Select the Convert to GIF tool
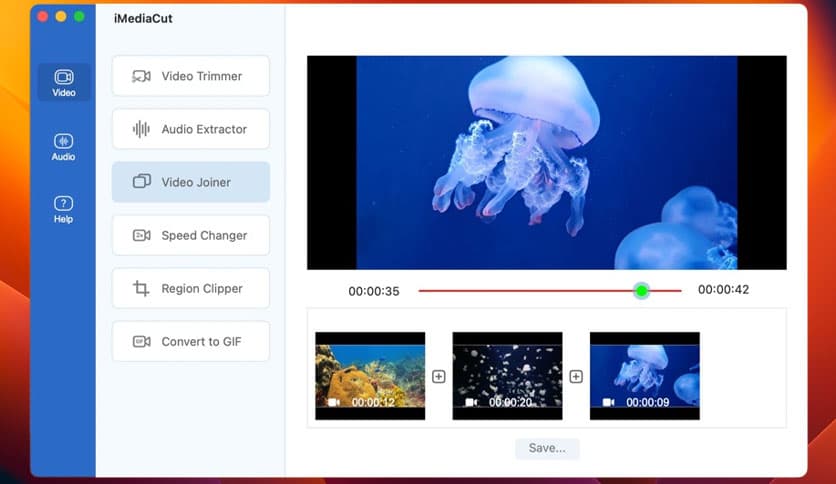Screen dimensions: 836x484 (191, 341)
